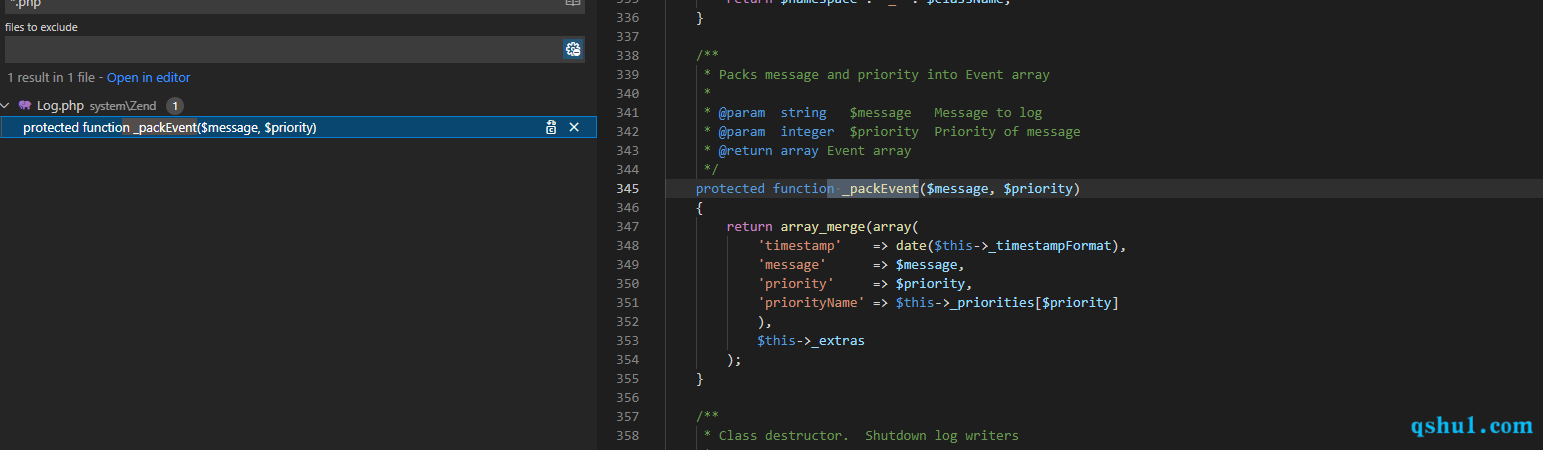This screenshot has height=450, width=1543.
Task: Click line number 358 in the gutter
Action: tap(628, 436)
